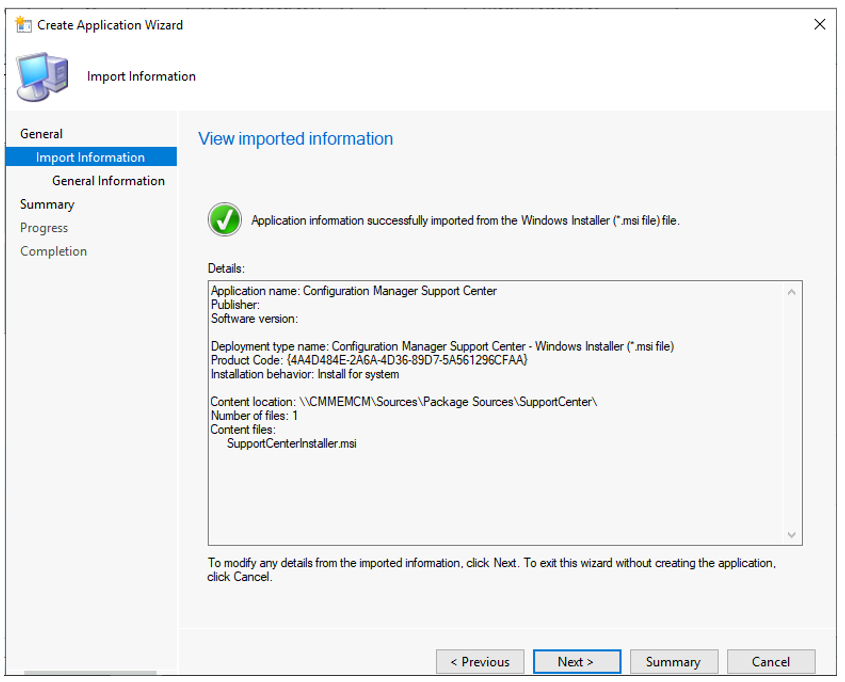This screenshot has width=845, height=682.
Task: Click the Content location path line
Action: point(404,402)
